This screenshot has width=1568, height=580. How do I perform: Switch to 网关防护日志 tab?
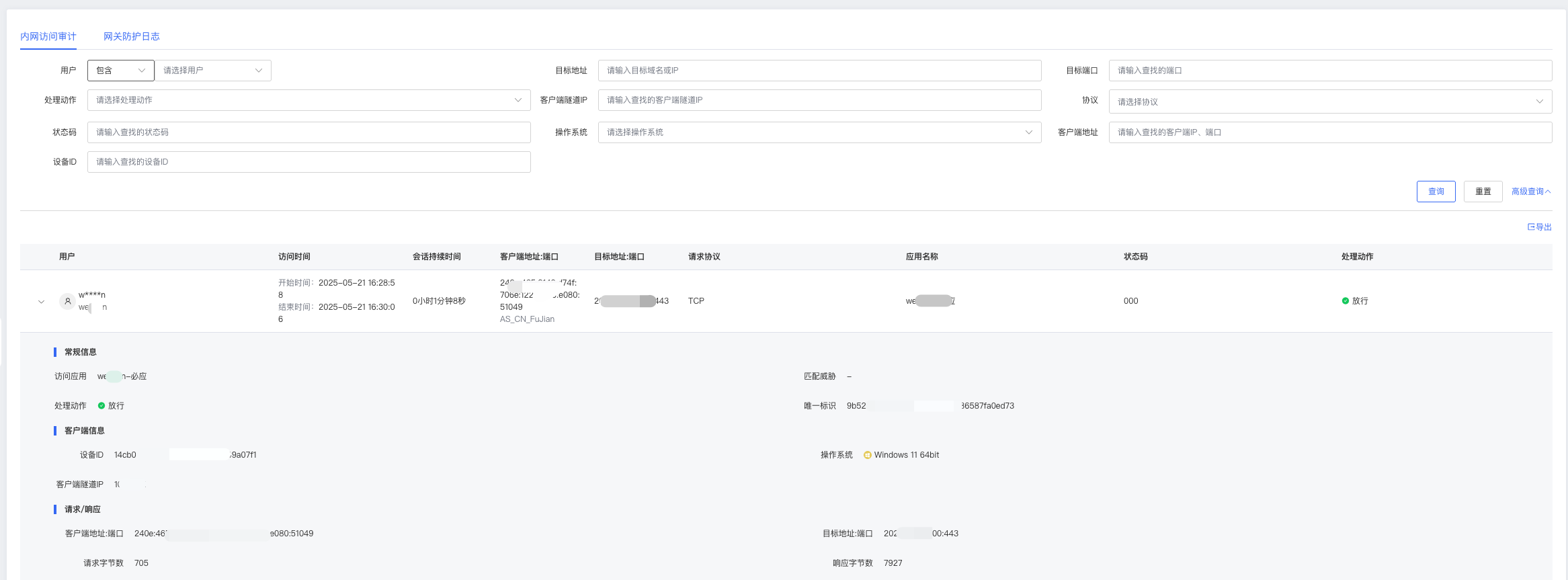tap(132, 36)
